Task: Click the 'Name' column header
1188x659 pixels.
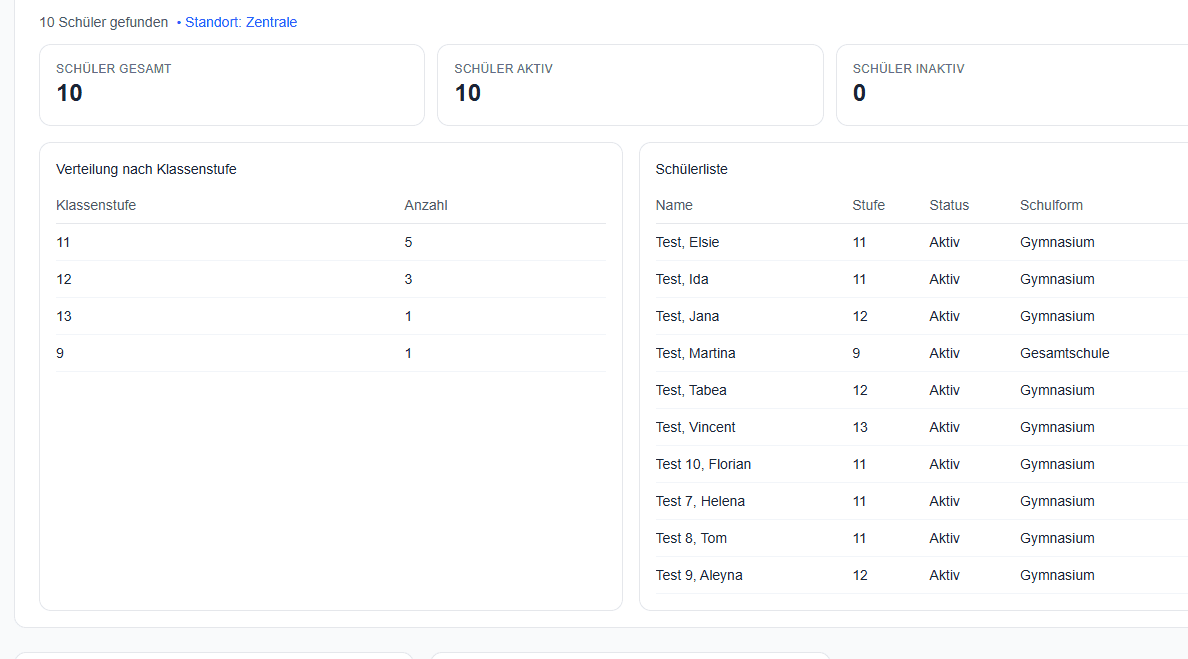Action: tap(674, 205)
